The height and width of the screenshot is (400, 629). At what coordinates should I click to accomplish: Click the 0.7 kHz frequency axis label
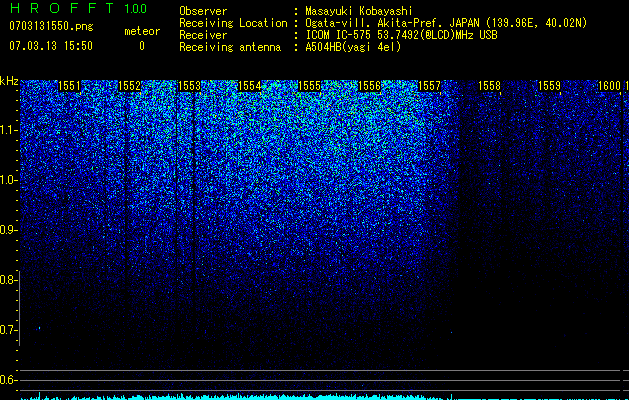[8, 330]
